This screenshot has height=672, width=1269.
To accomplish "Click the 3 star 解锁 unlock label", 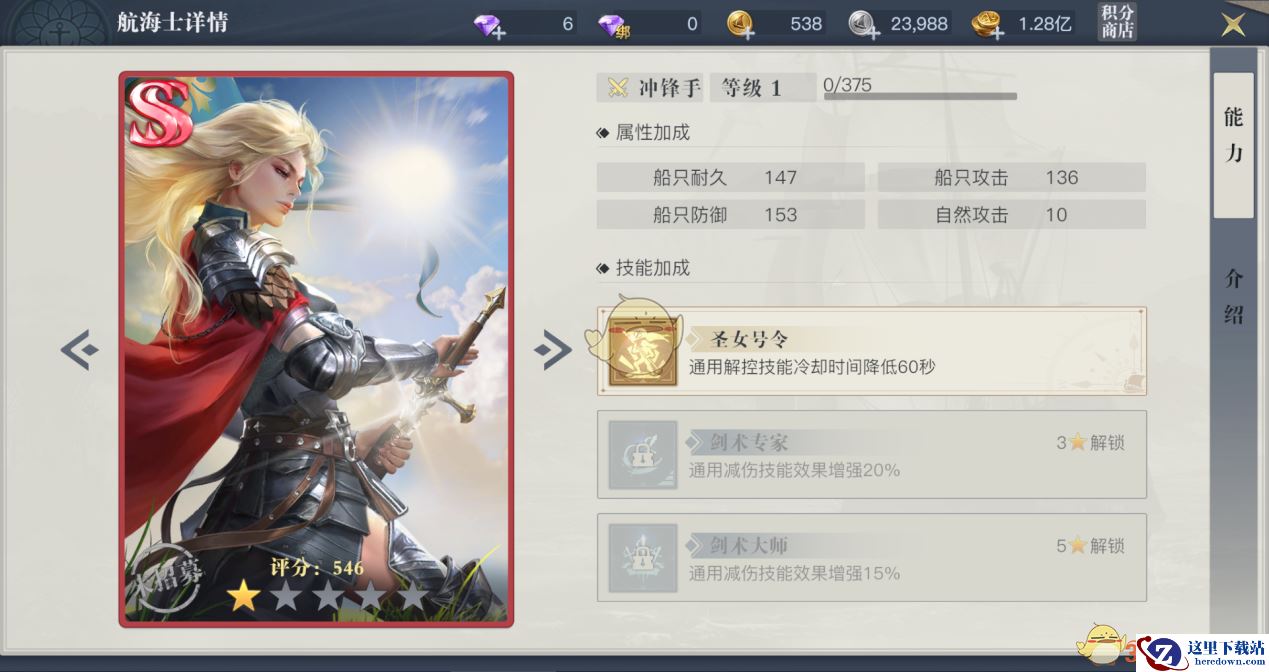I will (1090, 442).
